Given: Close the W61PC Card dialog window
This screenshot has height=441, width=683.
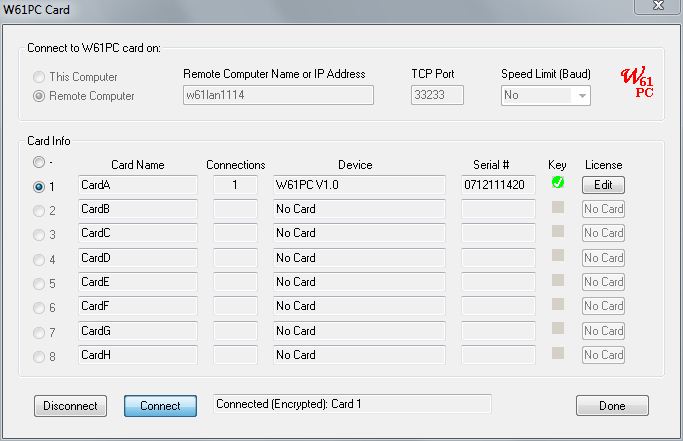Looking at the screenshot, I should [658, 6].
